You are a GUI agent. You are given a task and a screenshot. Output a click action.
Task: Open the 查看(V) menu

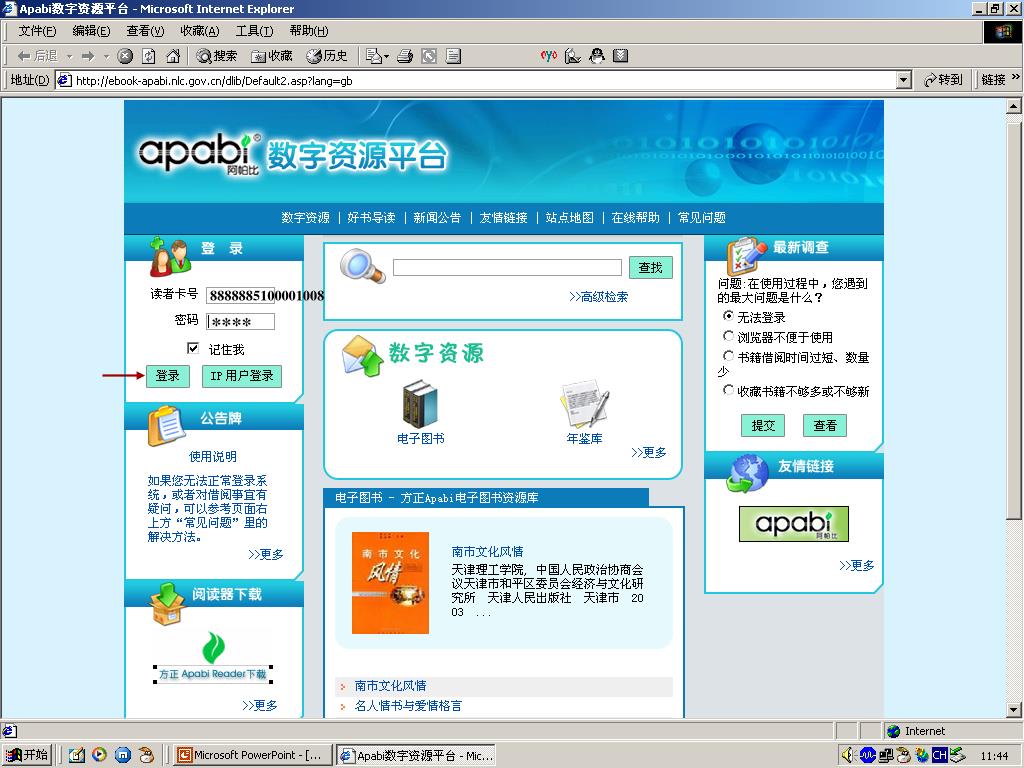[x=146, y=31]
